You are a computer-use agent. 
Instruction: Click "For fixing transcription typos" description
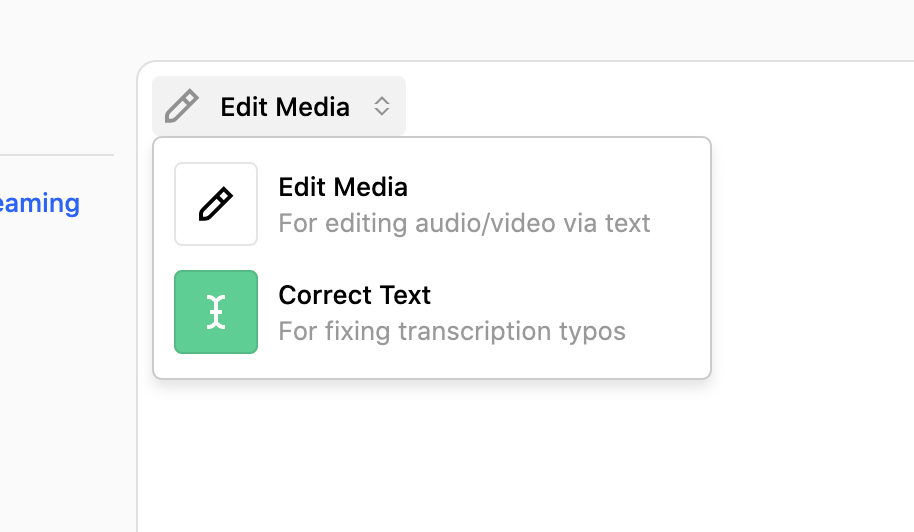pyautogui.click(x=452, y=331)
